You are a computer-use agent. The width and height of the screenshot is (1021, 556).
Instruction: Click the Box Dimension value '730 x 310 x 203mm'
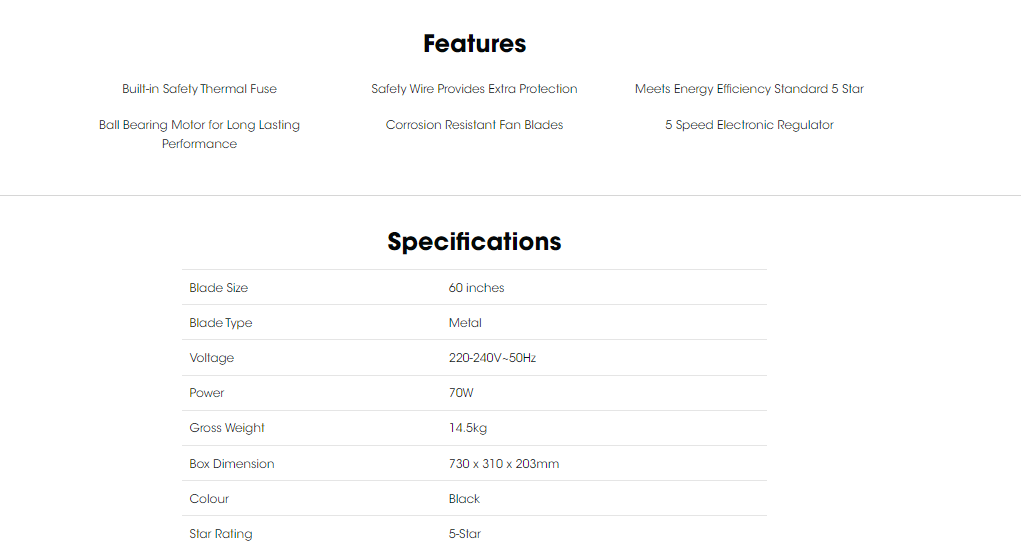pyautogui.click(x=504, y=464)
